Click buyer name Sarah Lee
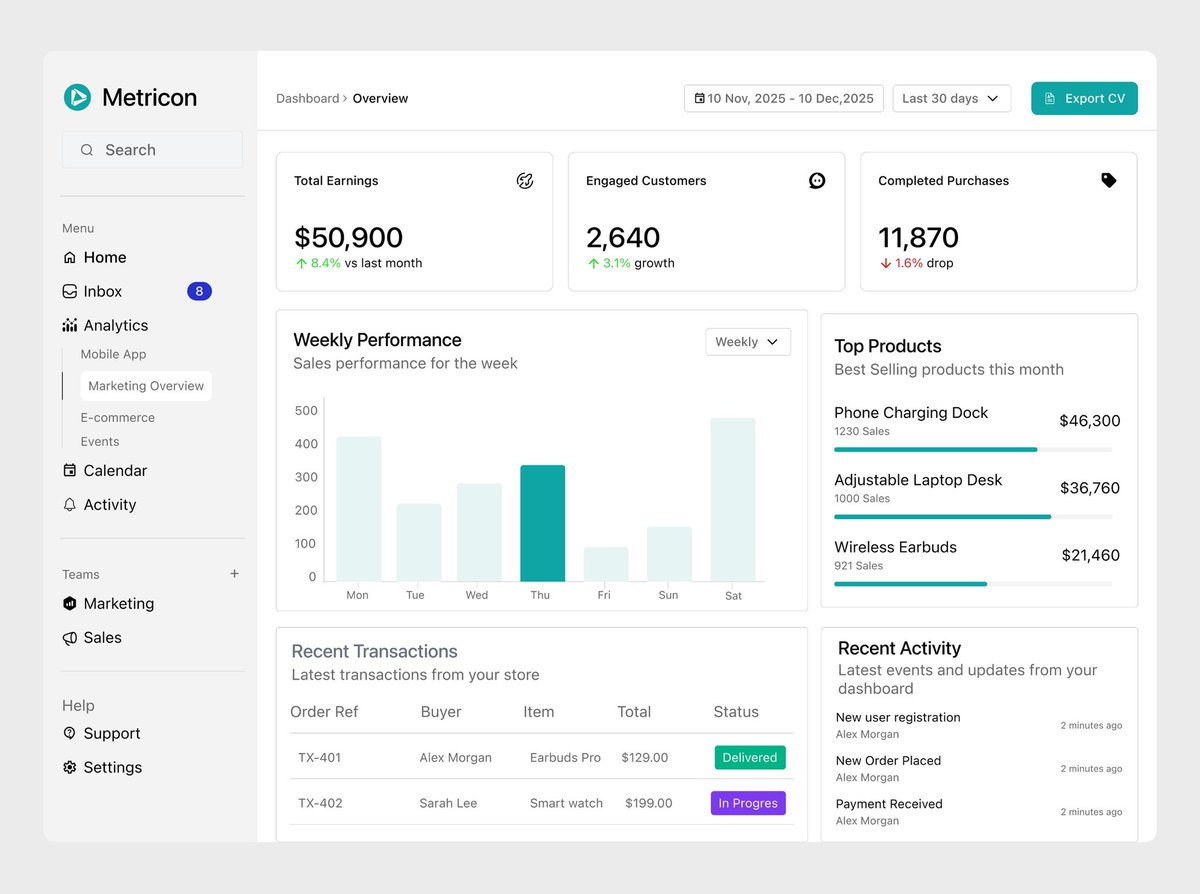Image resolution: width=1200 pixels, height=894 pixels. click(x=448, y=803)
